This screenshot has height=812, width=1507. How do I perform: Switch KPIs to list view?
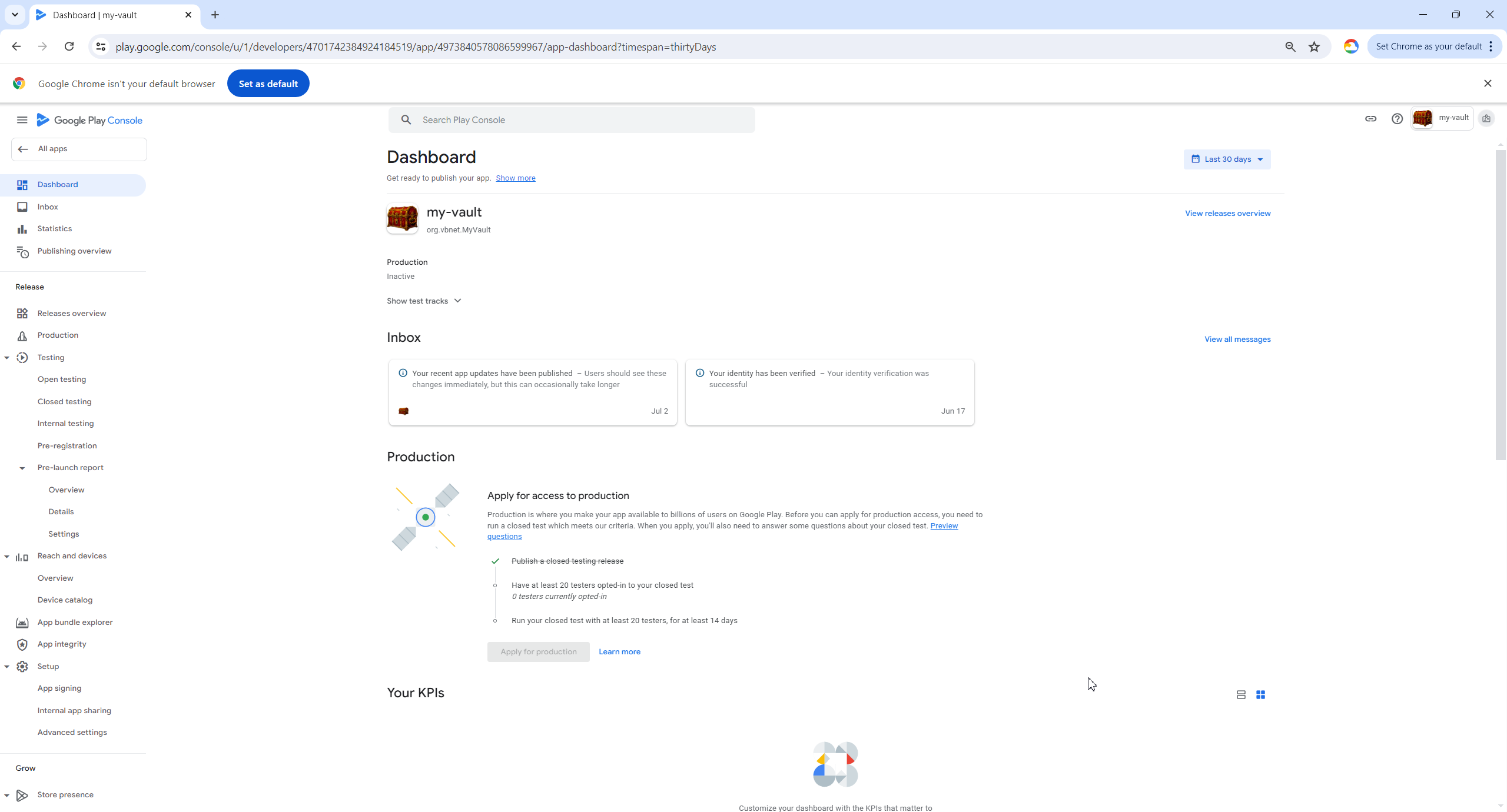click(x=1241, y=695)
